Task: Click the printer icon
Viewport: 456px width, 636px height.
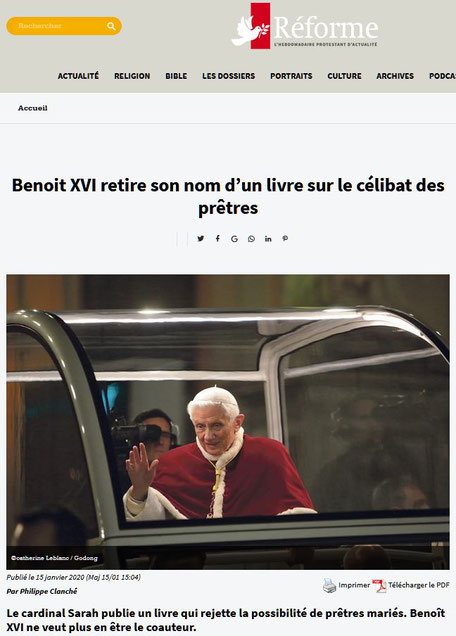Action: point(329,585)
